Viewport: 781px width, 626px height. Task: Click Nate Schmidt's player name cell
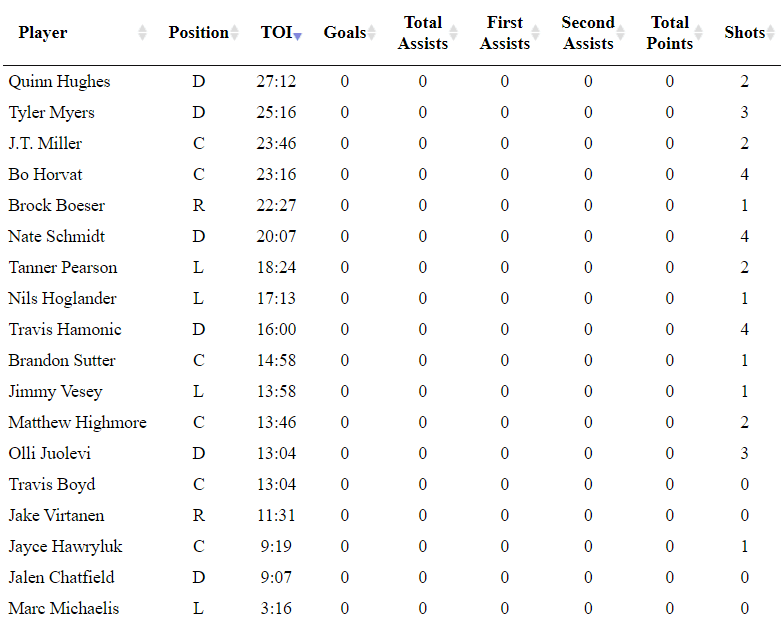56,237
